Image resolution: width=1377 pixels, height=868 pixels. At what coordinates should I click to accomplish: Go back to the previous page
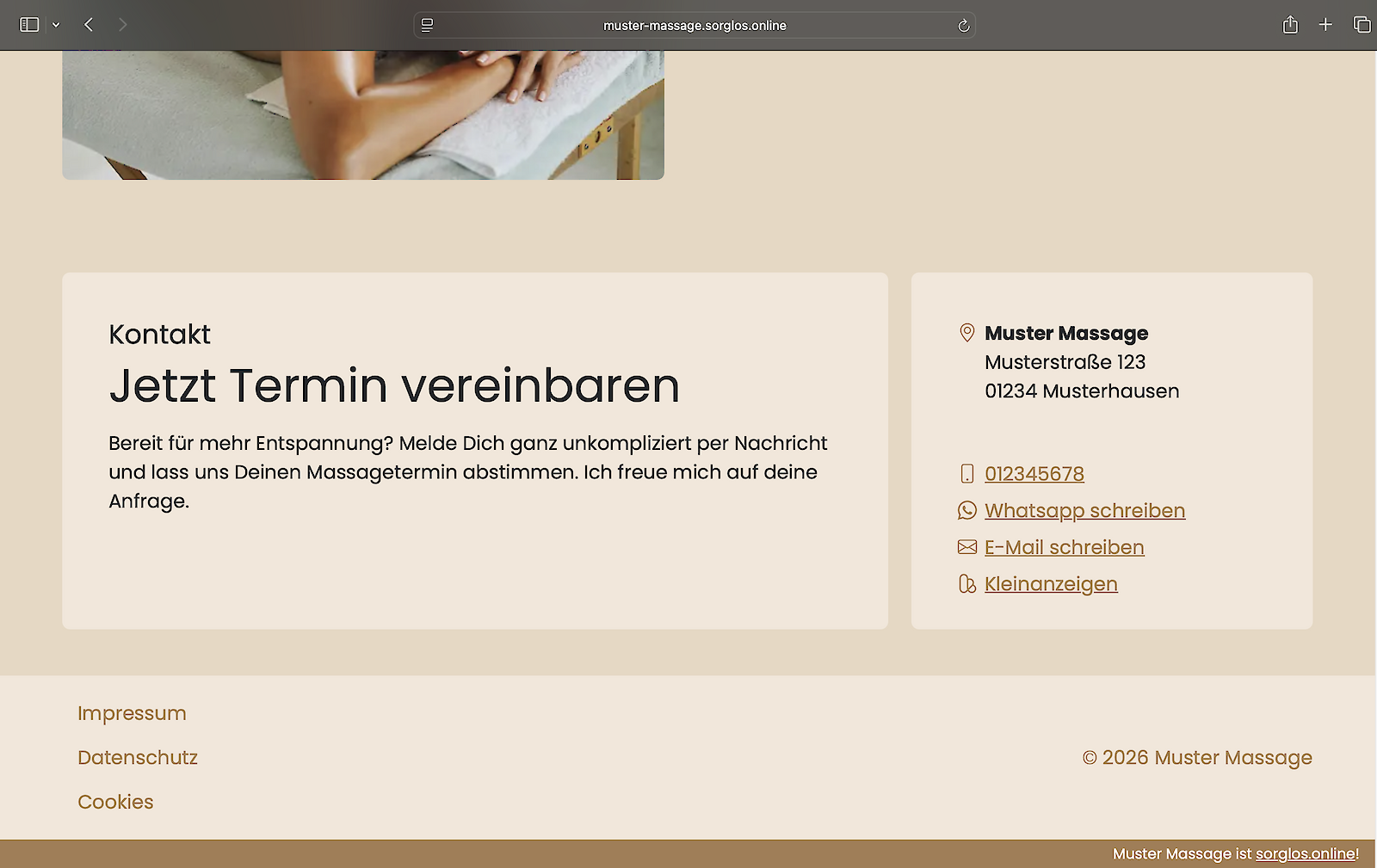[89, 25]
